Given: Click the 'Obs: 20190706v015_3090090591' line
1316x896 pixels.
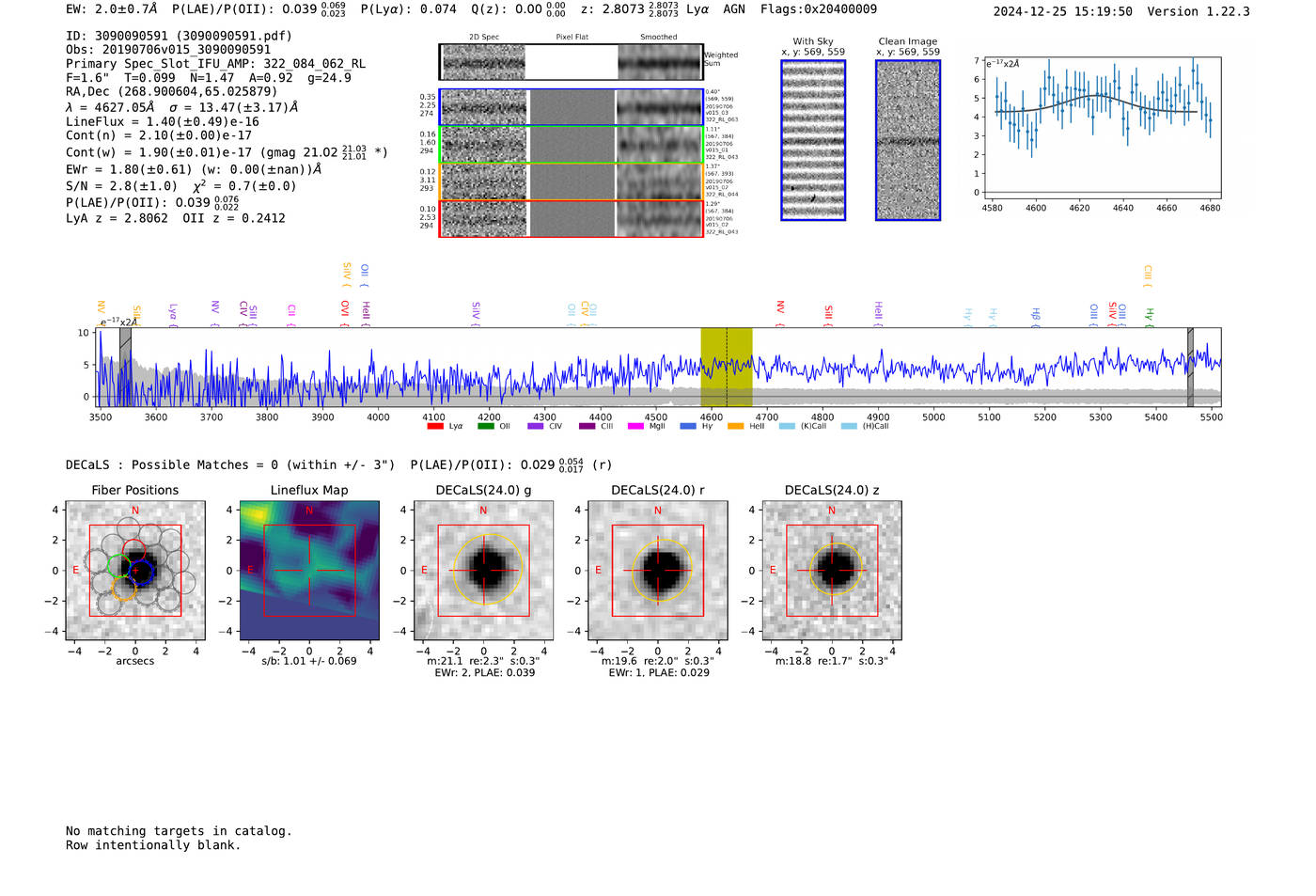Looking at the screenshot, I should [x=168, y=50].
